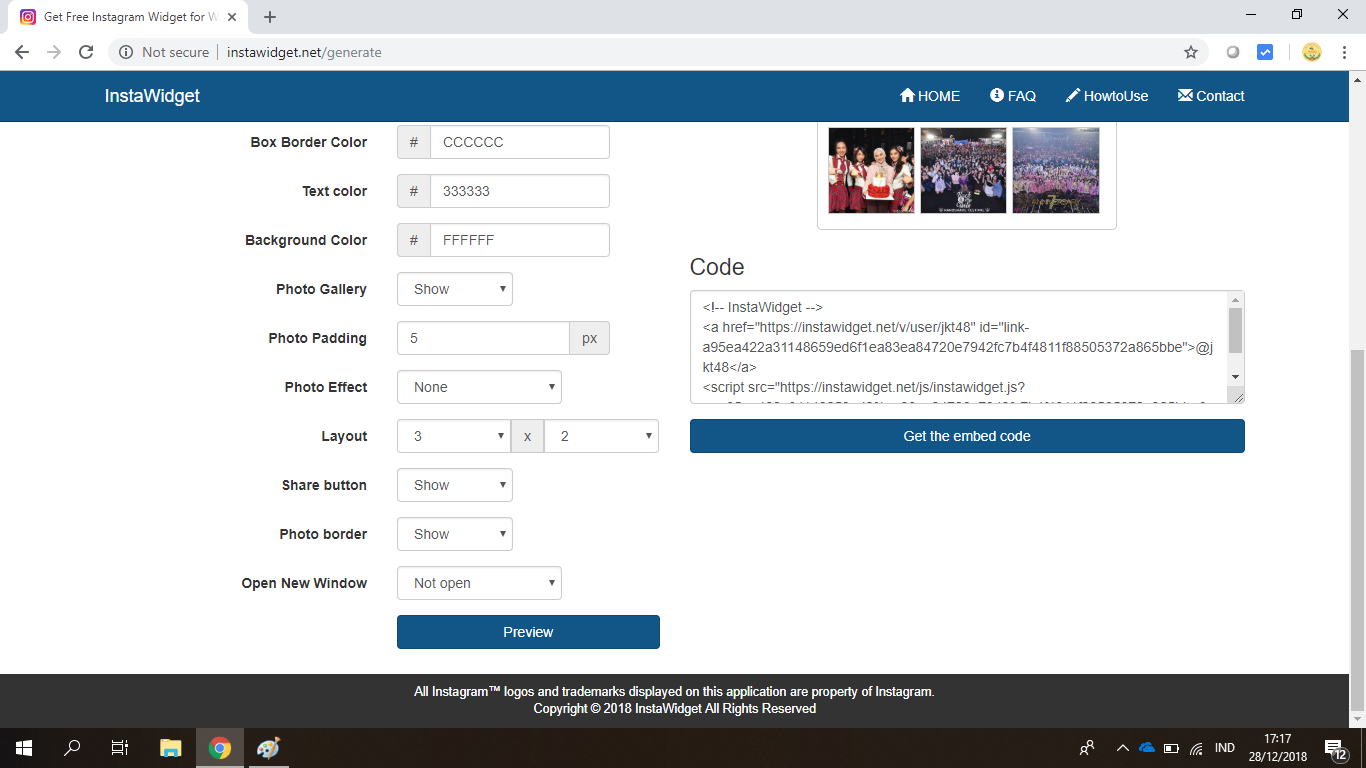Viewport: 1366px width, 768px height.
Task: Click the Text color hex field
Action: (519, 191)
